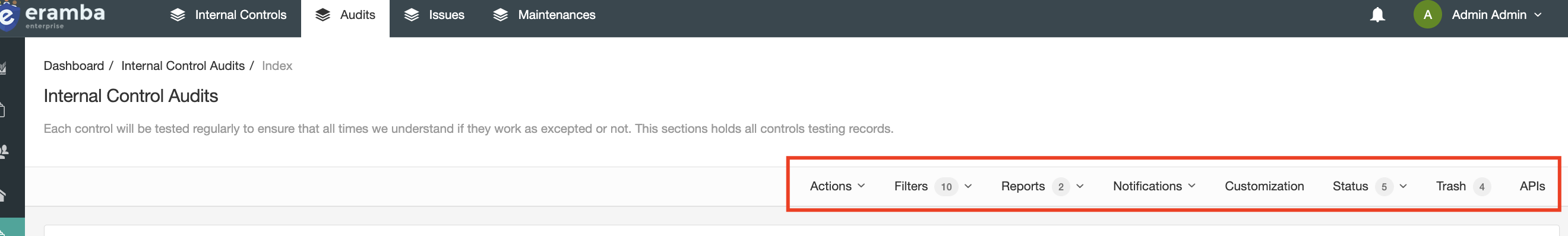Click the layers icon beside Audits
Viewport: 1568px width, 236px height.
tap(323, 15)
